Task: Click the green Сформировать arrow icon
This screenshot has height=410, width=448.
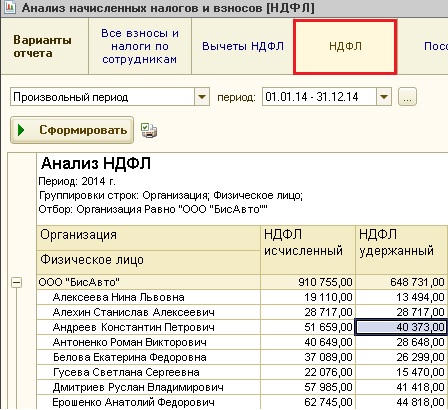Action: click(21, 130)
